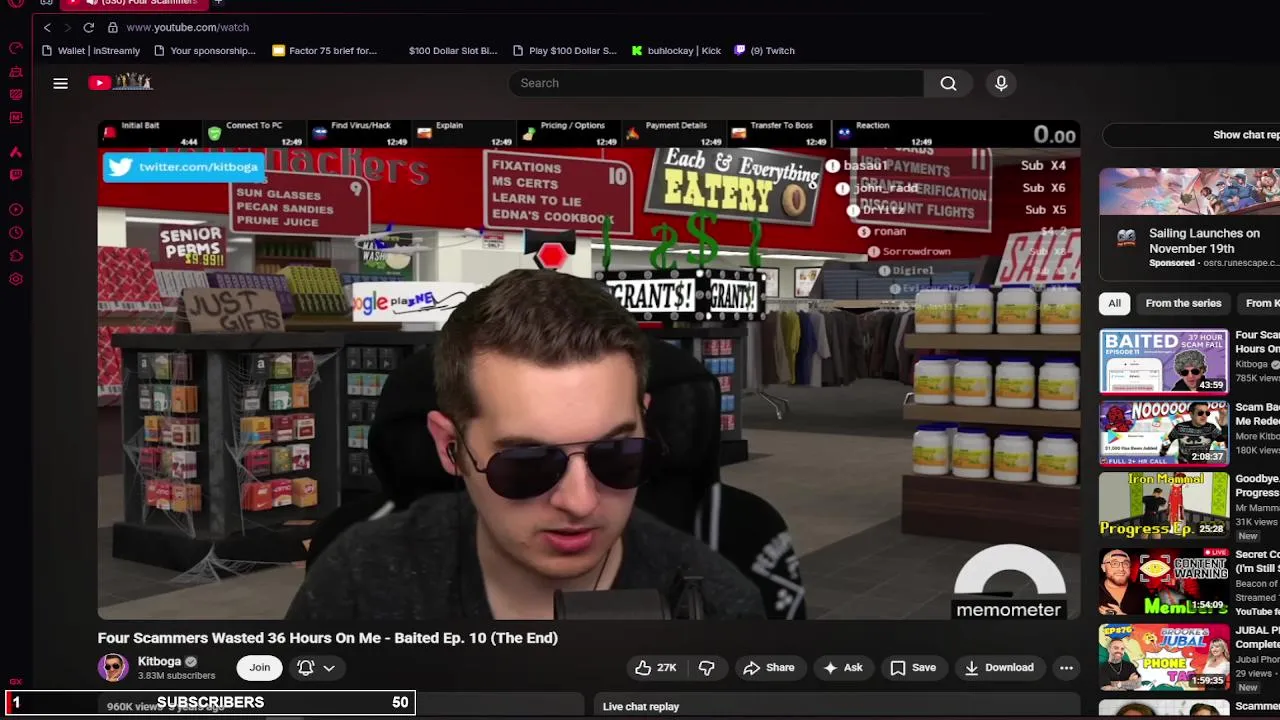This screenshot has width=1280, height=720.
Task: Click the www.youtube.com/watch address bar
Action: (187, 27)
